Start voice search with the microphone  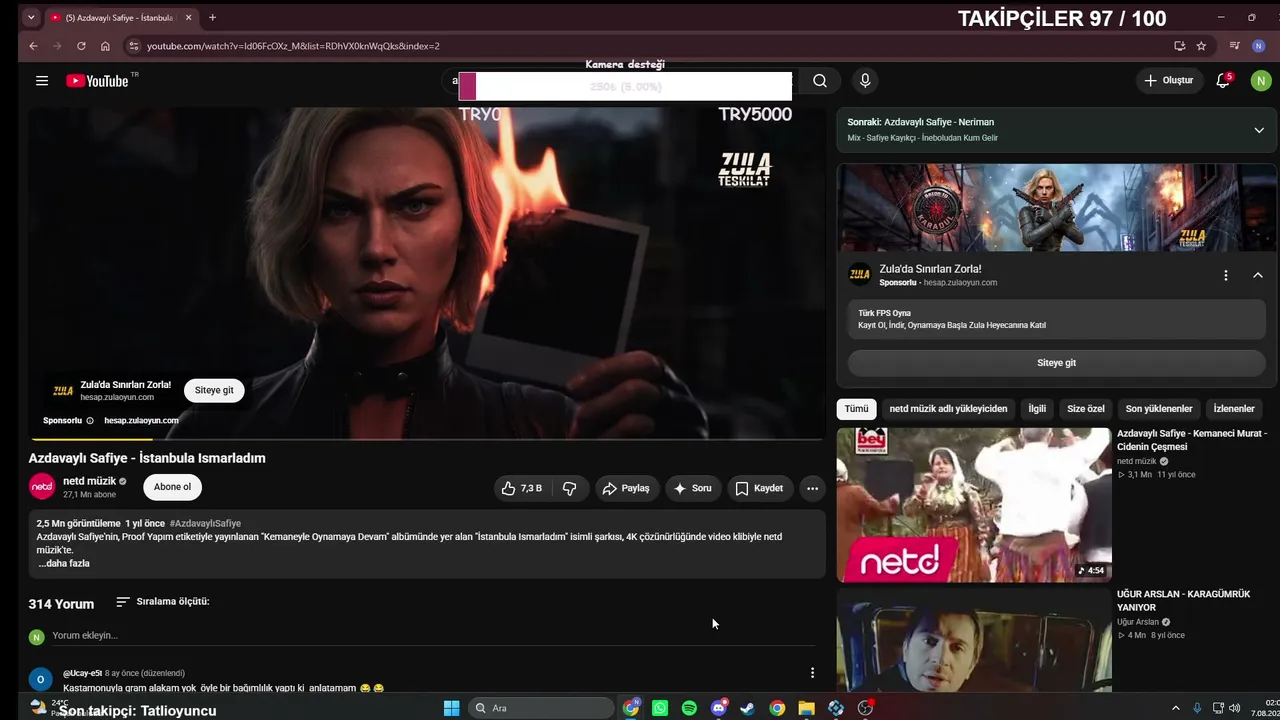click(x=865, y=81)
